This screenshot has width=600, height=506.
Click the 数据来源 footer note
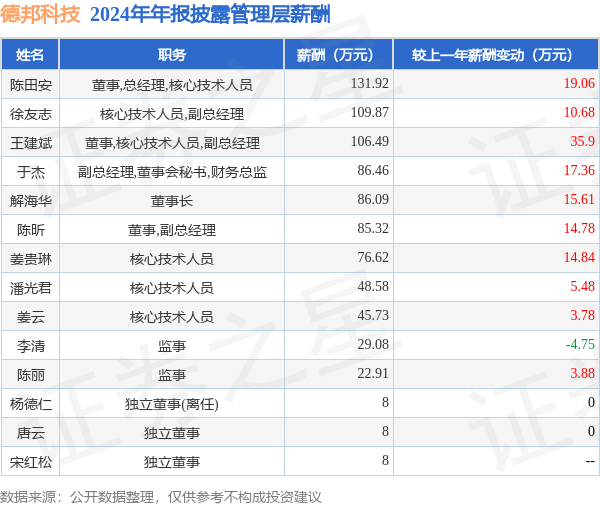(160, 497)
